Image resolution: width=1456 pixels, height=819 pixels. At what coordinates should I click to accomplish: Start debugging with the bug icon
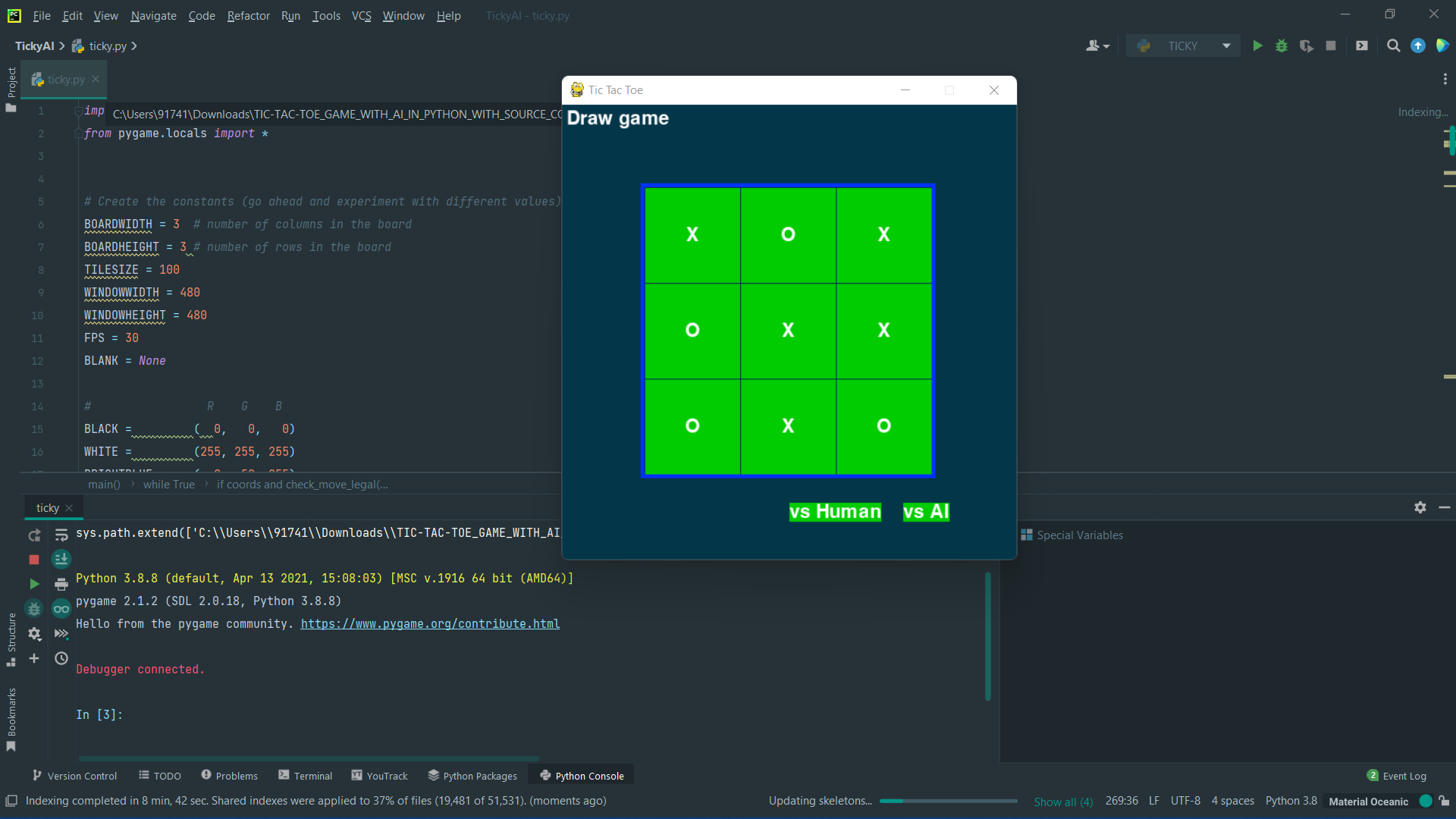tap(1282, 46)
